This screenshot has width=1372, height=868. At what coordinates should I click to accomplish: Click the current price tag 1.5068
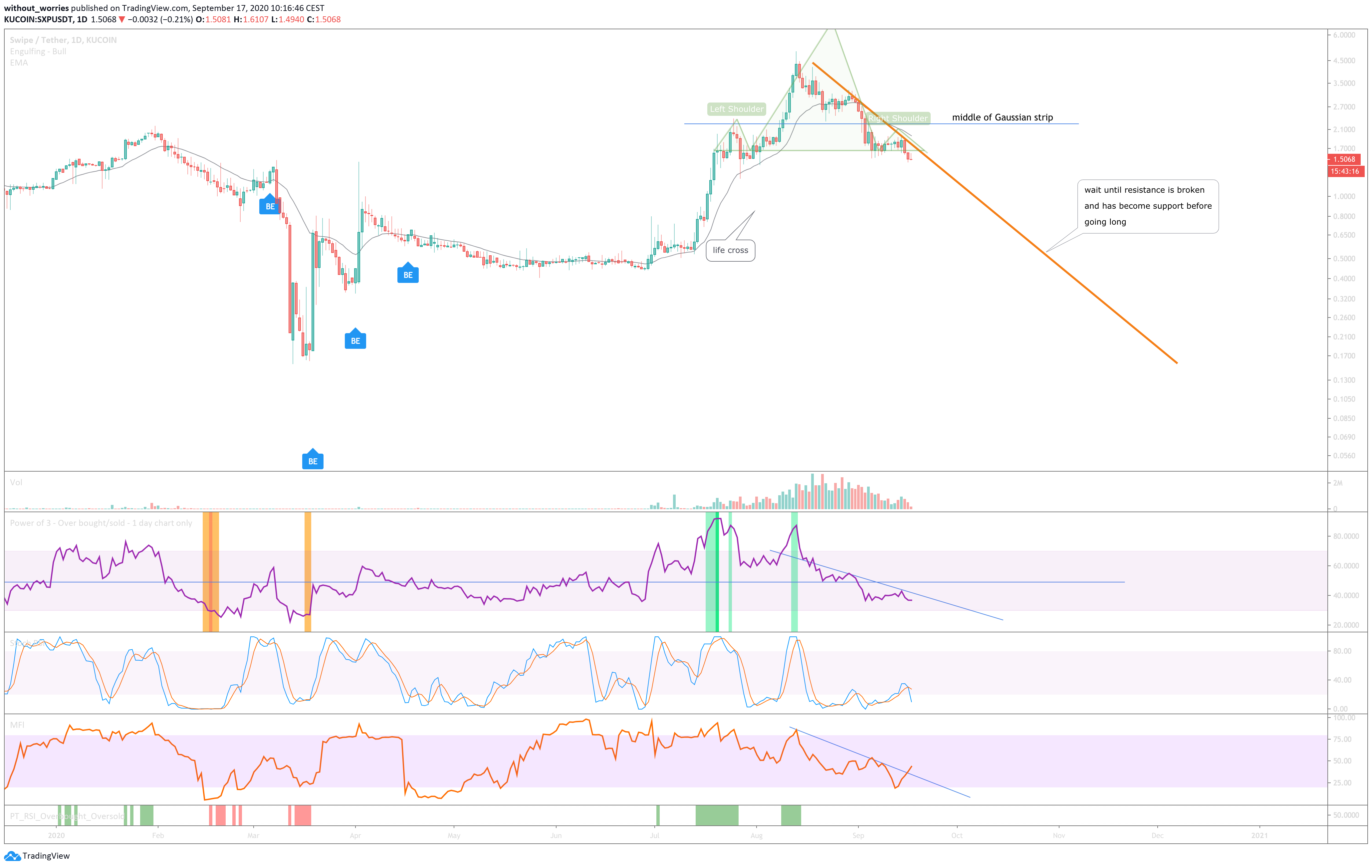click(1344, 159)
